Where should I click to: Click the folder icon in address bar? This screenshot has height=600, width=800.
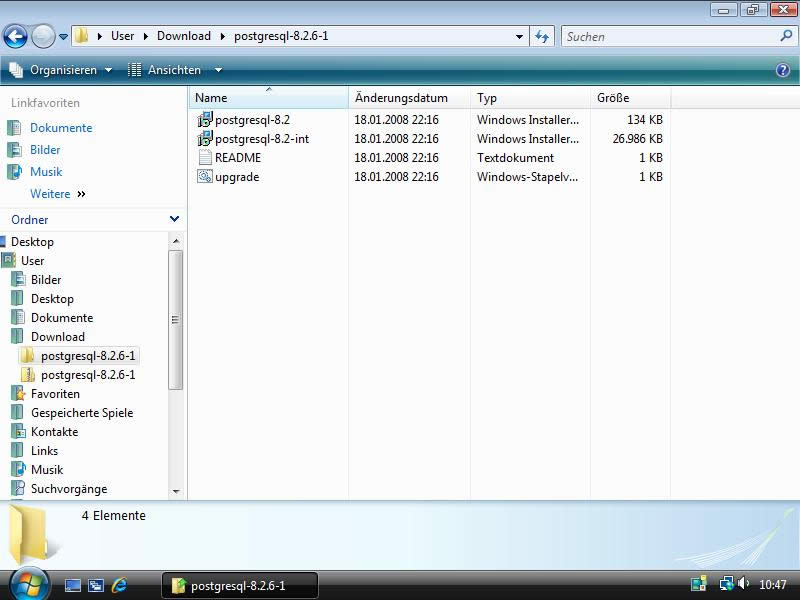pyautogui.click(x=81, y=36)
